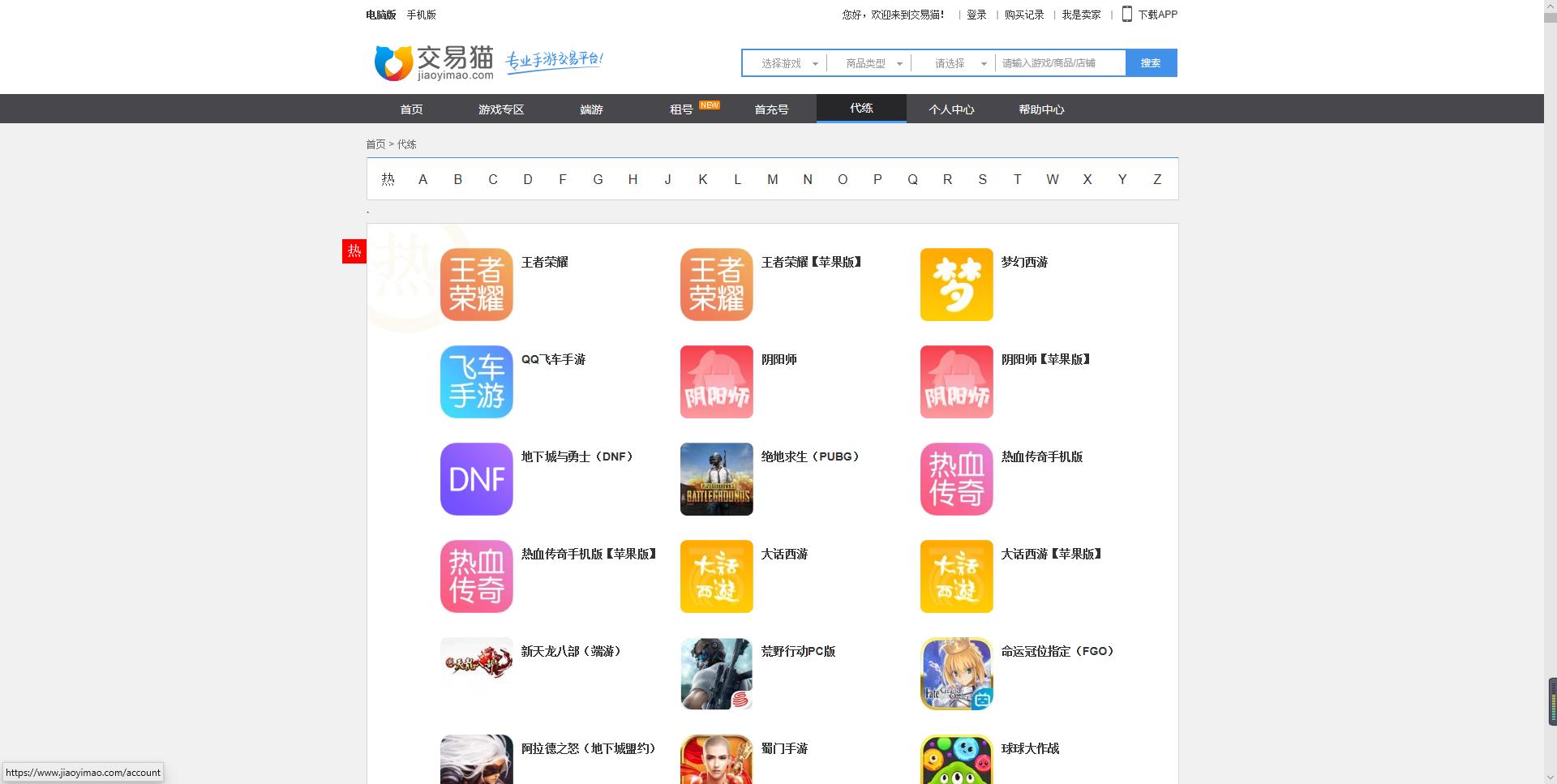The height and width of the screenshot is (784, 1557).
Task: Click the QQ飞车手游 game name
Action: [553, 359]
